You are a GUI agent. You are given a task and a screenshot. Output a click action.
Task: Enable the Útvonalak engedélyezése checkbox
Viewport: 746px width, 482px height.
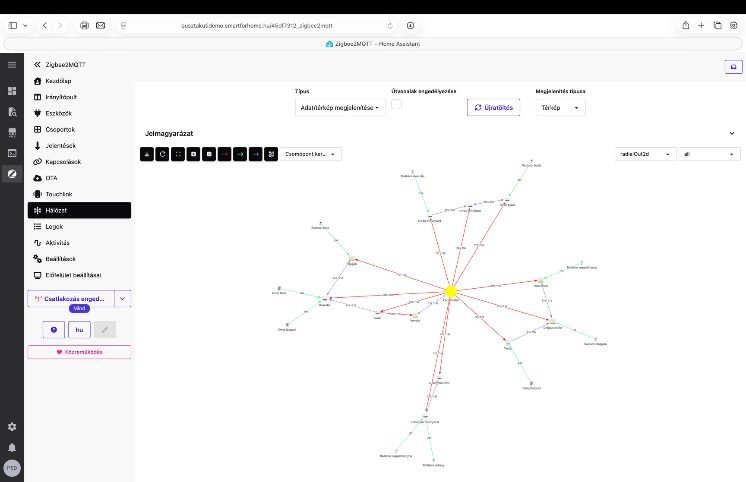397,103
